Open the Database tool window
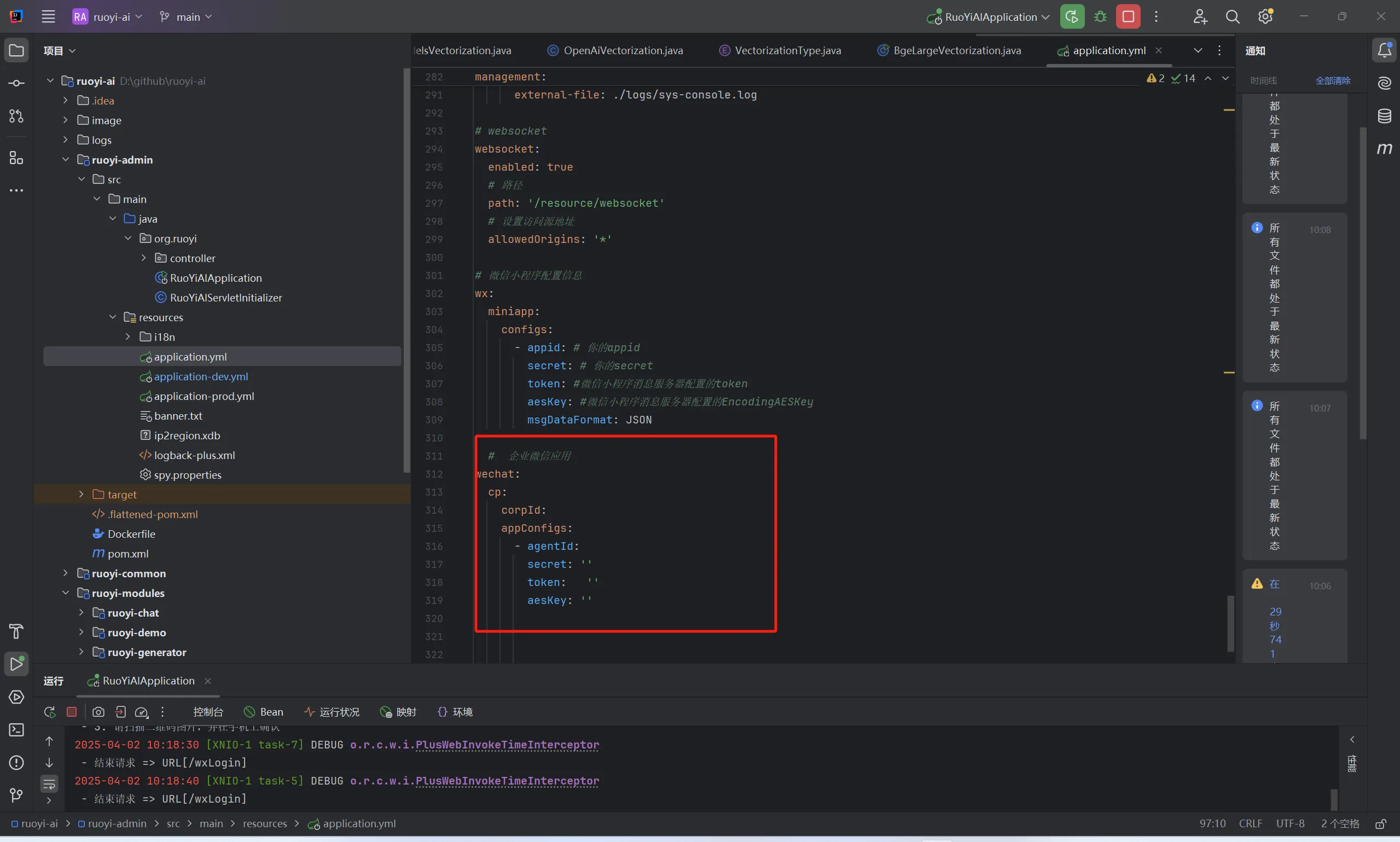 (x=1384, y=117)
